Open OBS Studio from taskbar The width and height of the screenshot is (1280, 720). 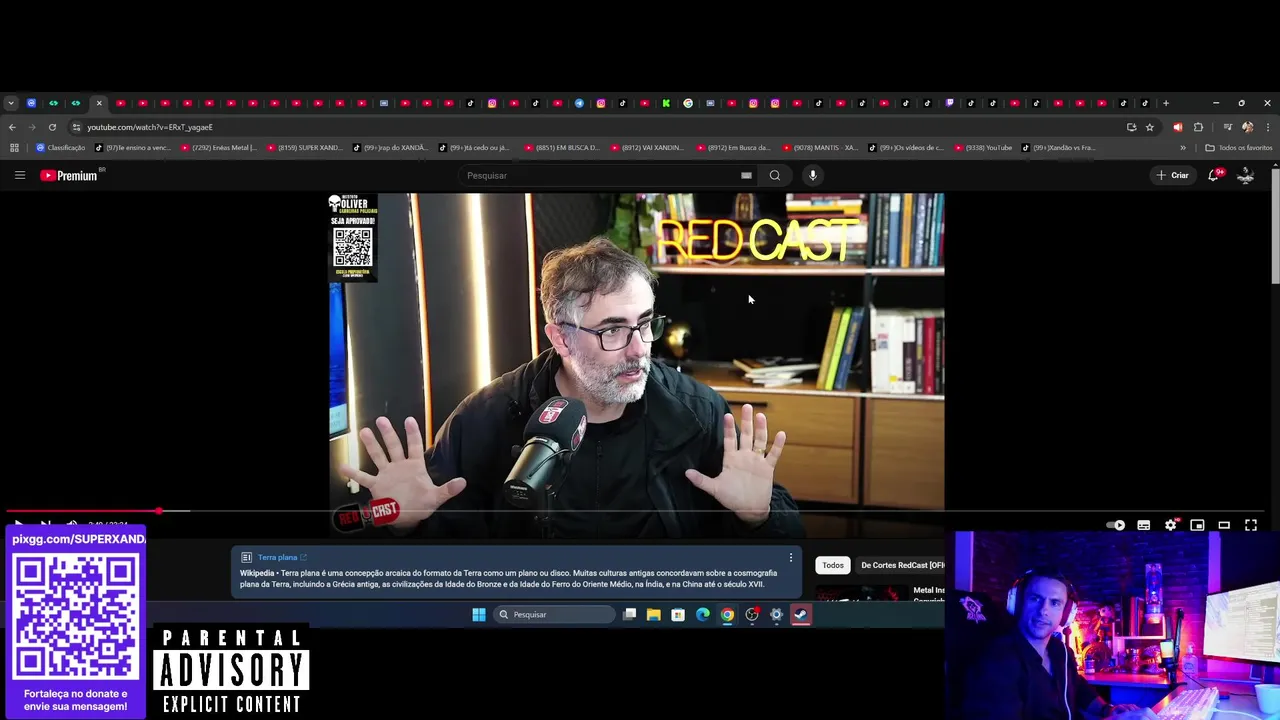coord(752,614)
